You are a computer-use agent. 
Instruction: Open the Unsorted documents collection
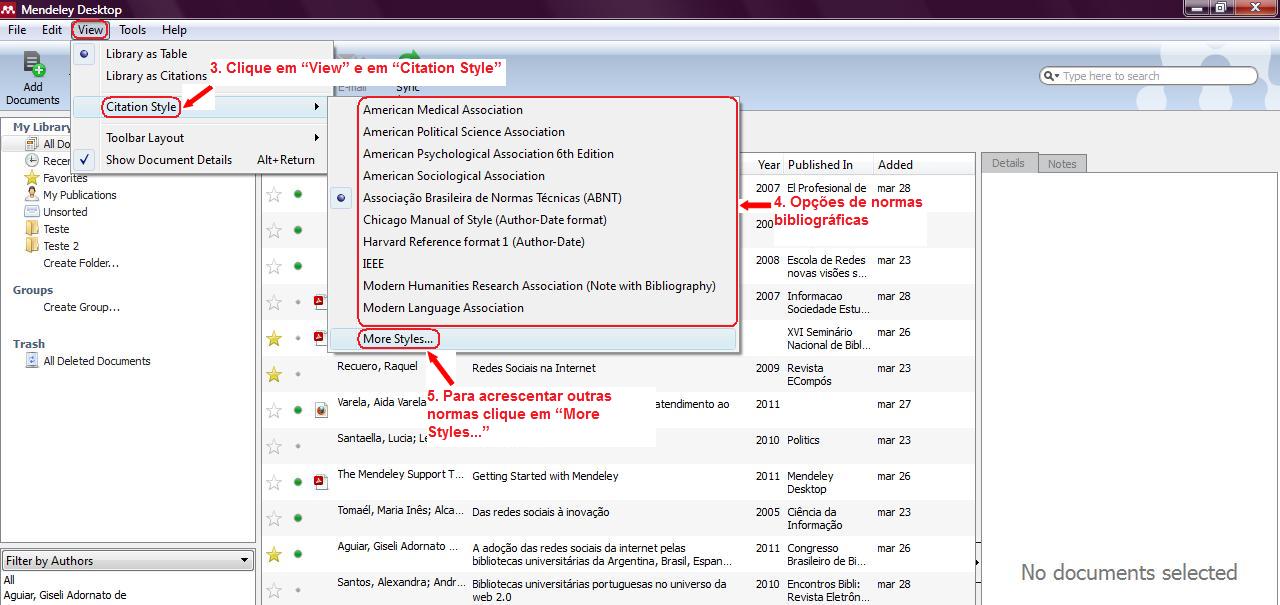(x=65, y=212)
